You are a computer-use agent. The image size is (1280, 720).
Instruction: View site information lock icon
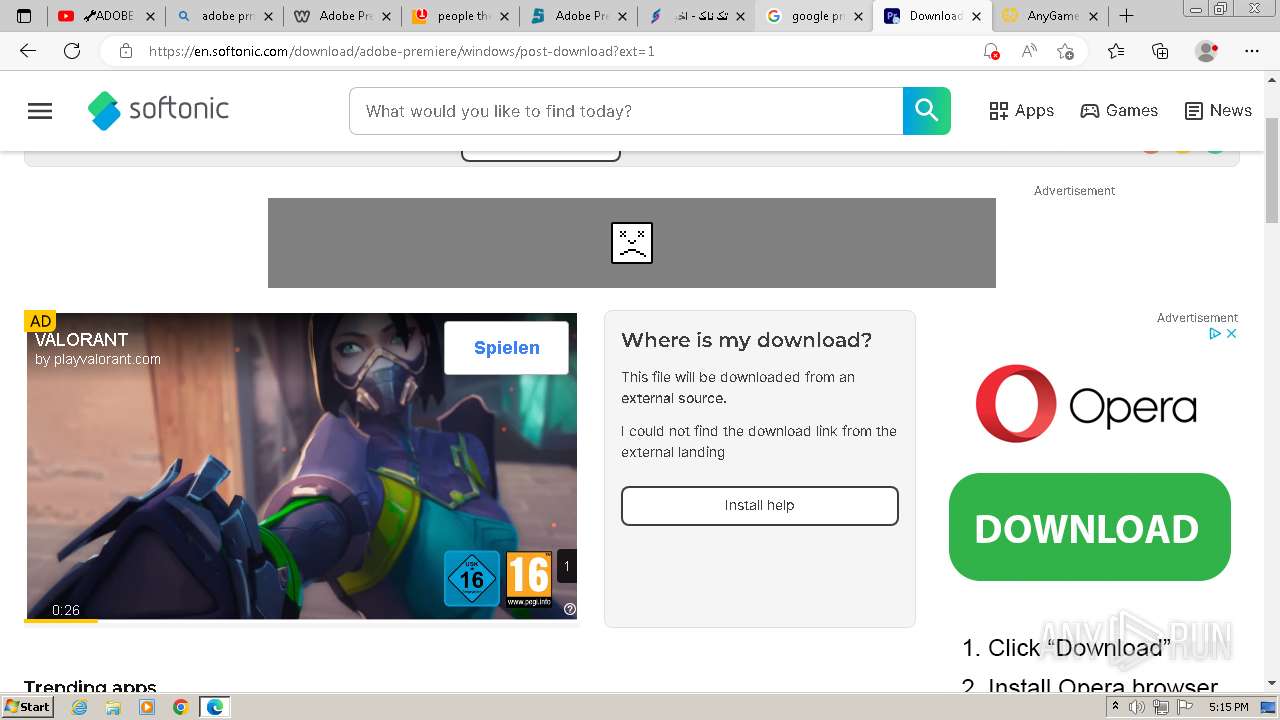126,51
